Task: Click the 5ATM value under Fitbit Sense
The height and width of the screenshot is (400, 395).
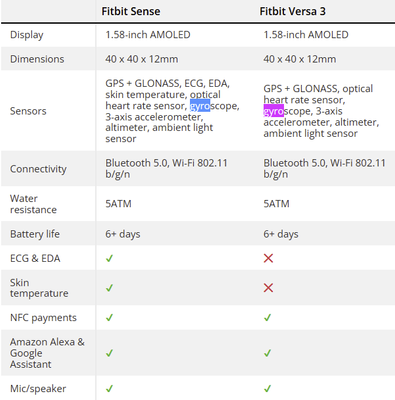Action: click(x=118, y=204)
